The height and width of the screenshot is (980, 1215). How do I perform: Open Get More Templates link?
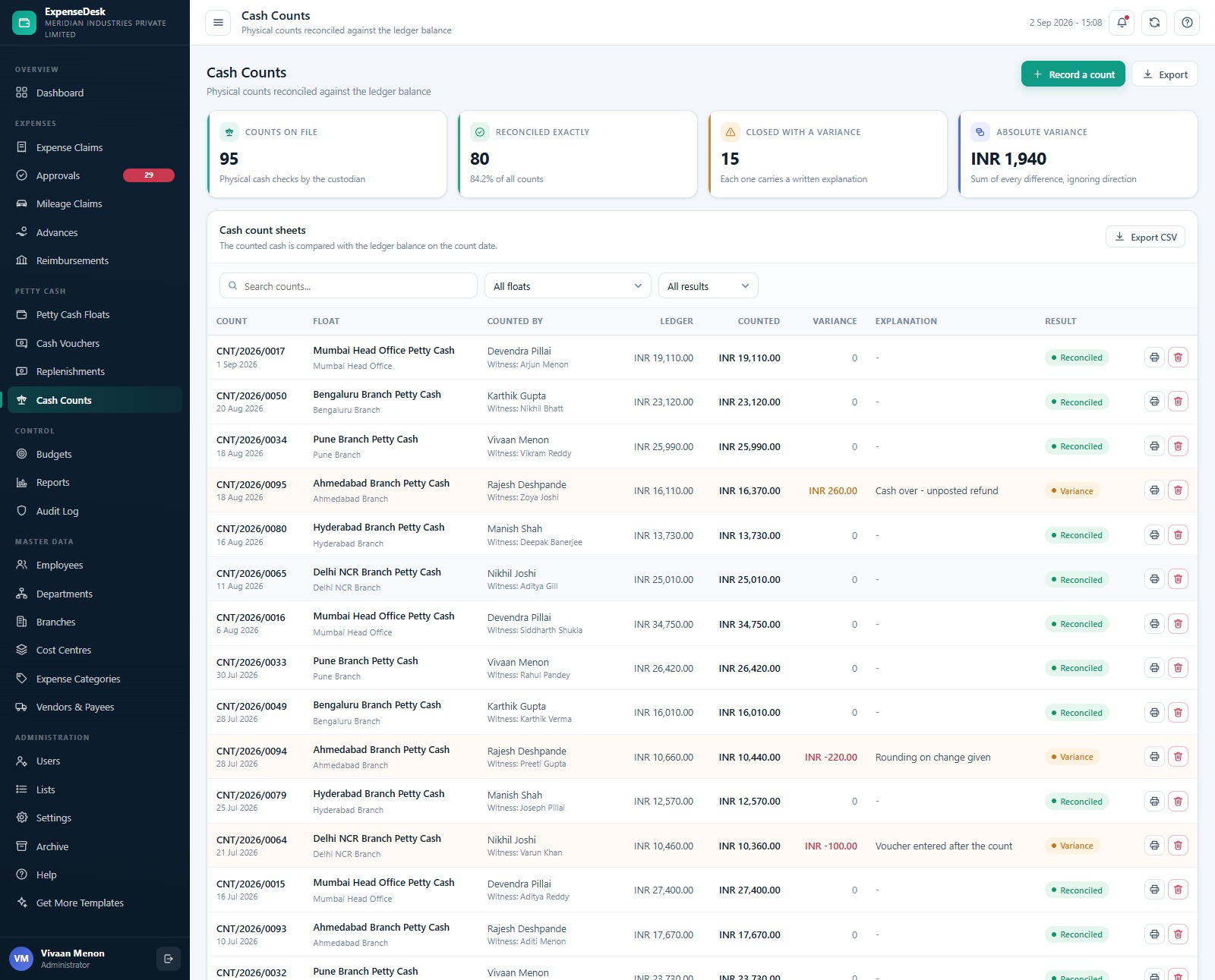pos(95,903)
